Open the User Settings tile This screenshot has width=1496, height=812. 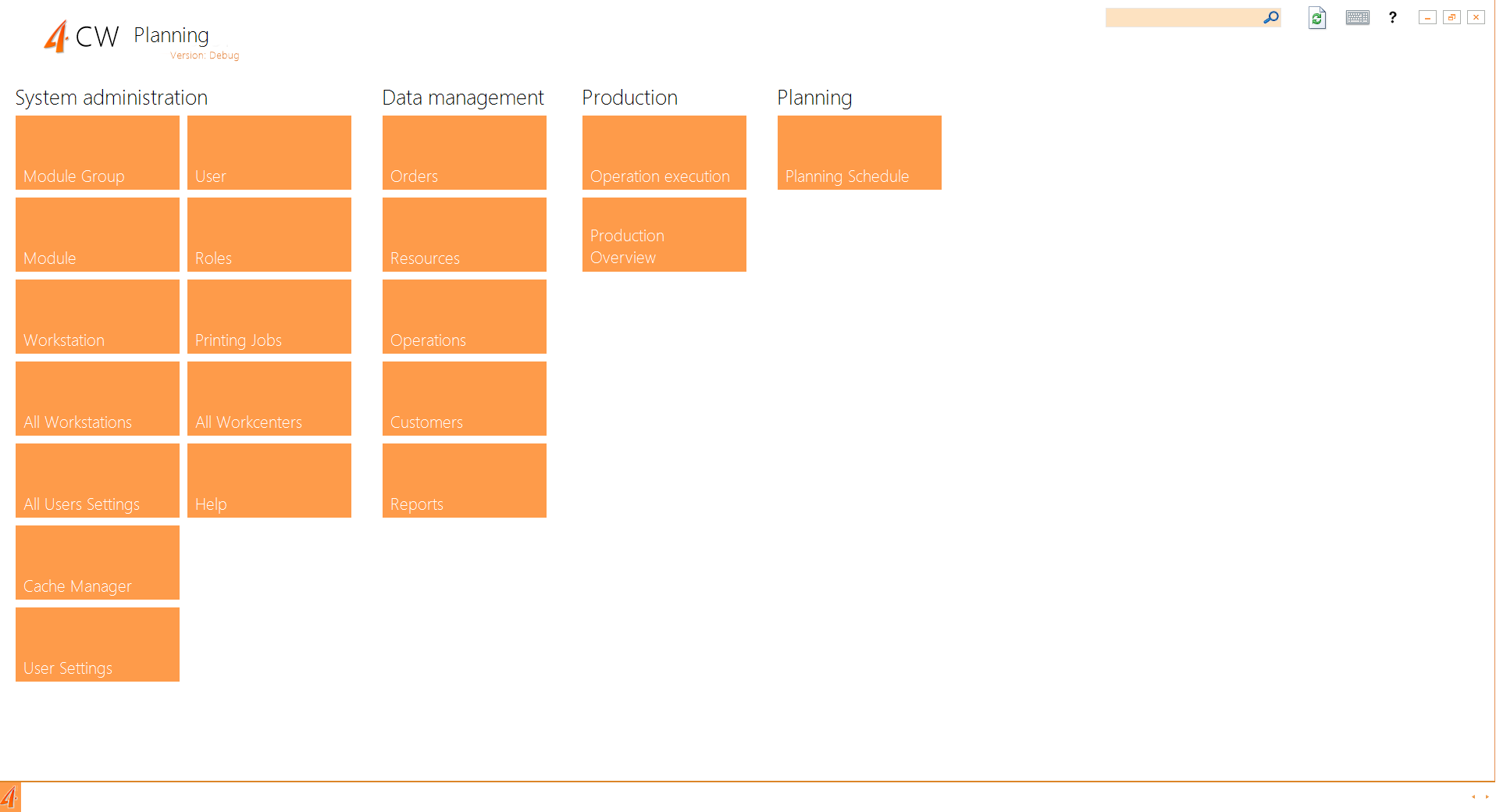pos(98,645)
